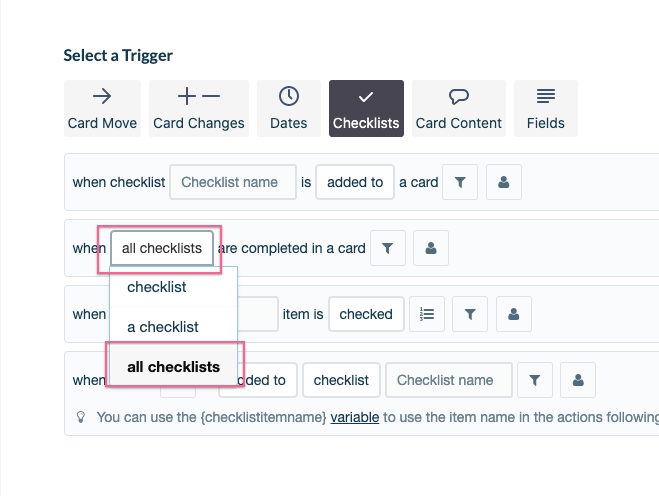The width and height of the screenshot is (659, 496).
Task: Click member icon in checklists completed row
Action: (x=431, y=248)
